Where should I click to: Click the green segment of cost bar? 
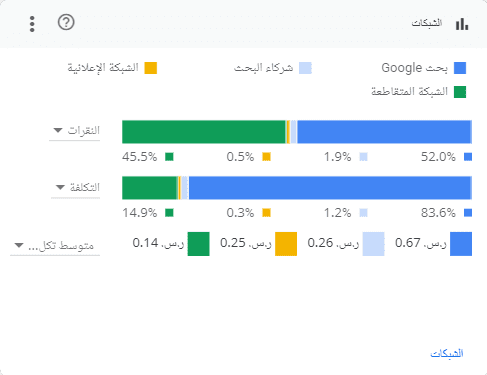tap(149, 188)
